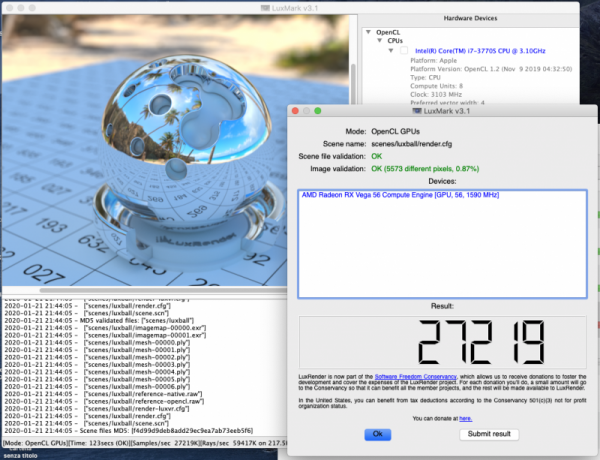Click the 'Scene files MD5' log line
Image resolution: width=600 pixels, height=460 pixels.
(x=129, y=431)
